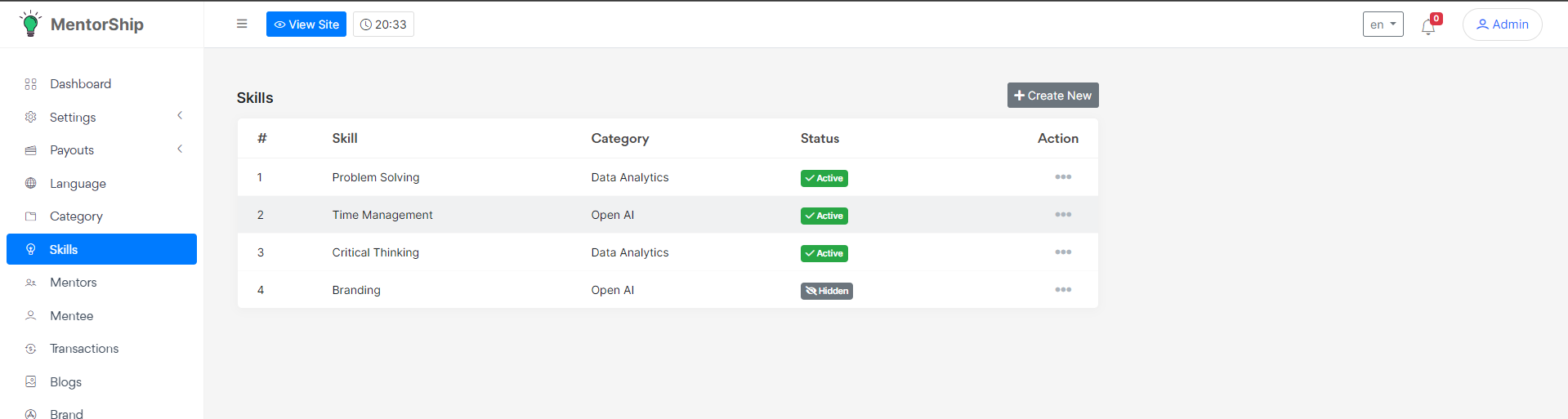The height and width of the screenshot is (419, 1568).
Task: Open action menu for Branding row
Action: point(1062,290)
